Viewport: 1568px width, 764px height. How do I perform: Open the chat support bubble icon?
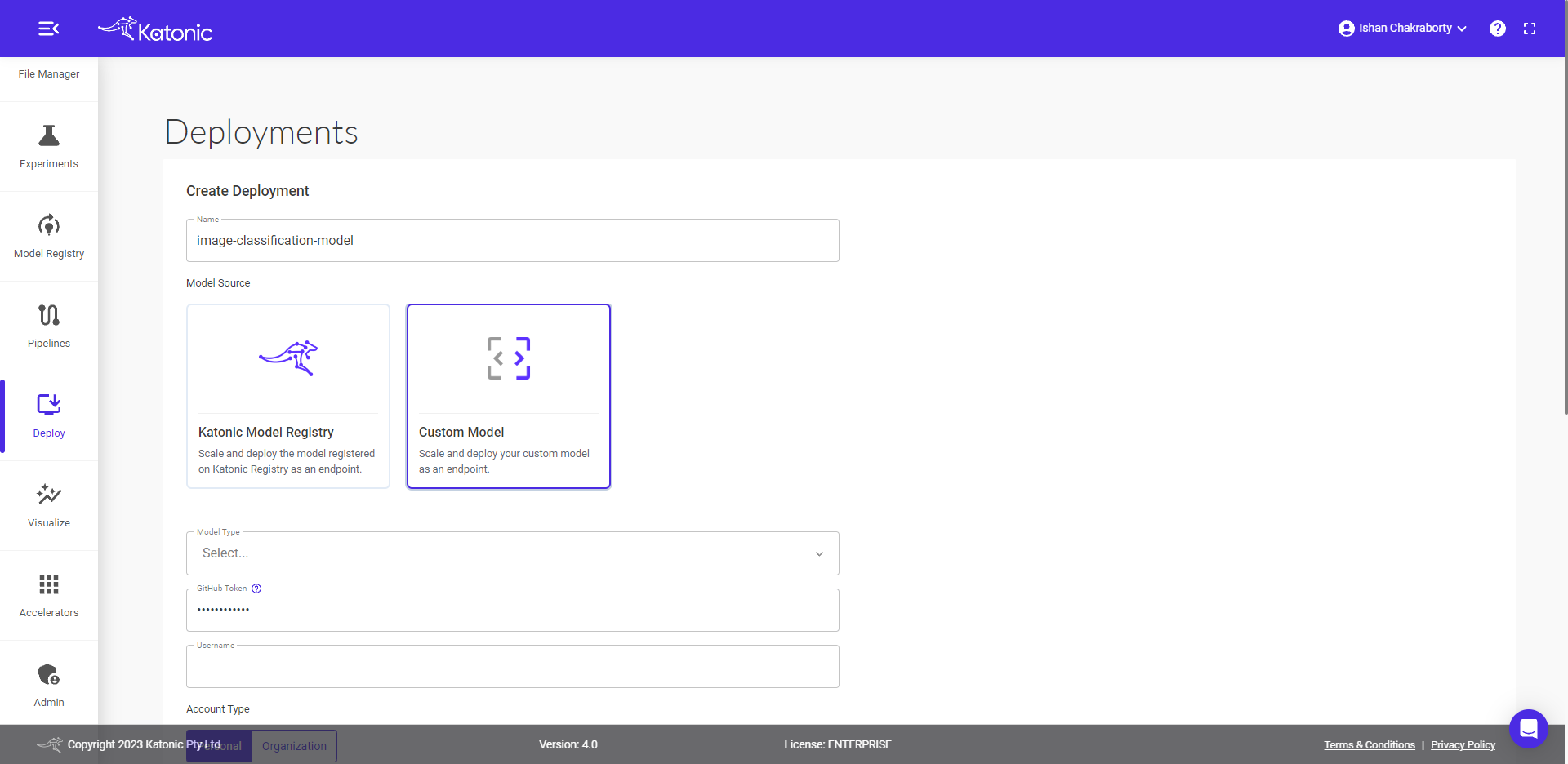click(1529, 728)
